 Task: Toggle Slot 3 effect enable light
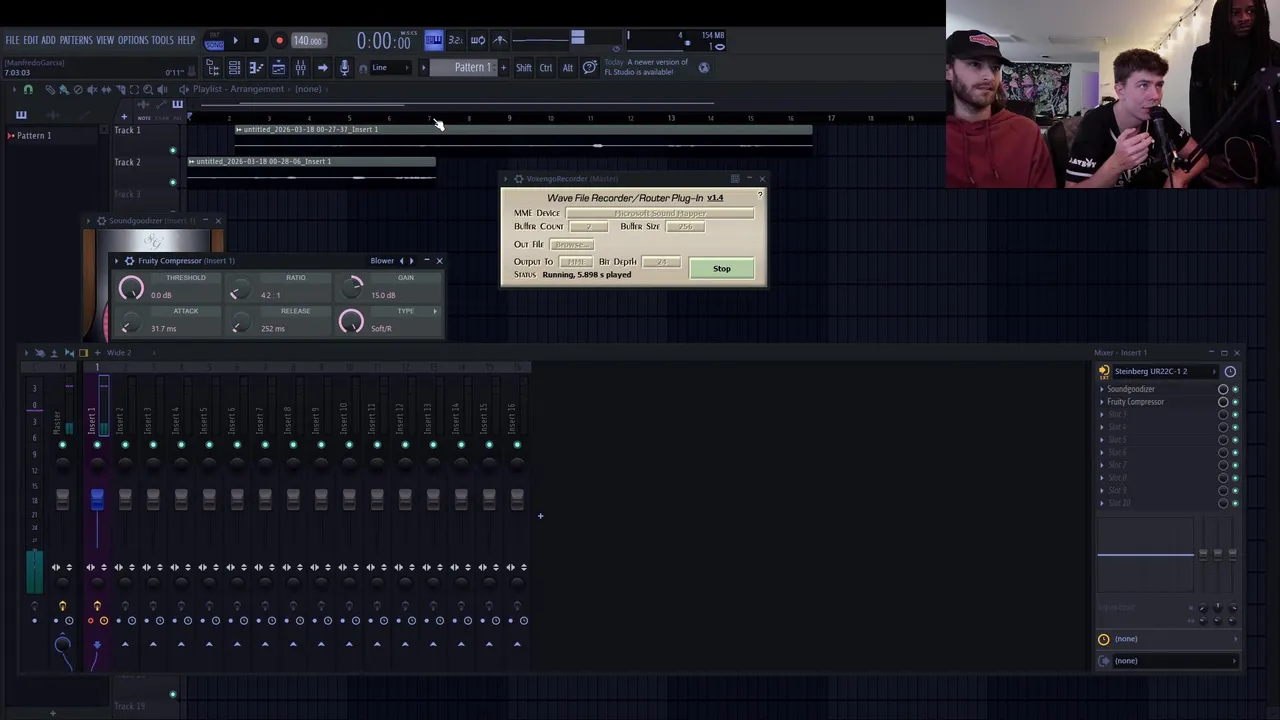(1235, 415)
